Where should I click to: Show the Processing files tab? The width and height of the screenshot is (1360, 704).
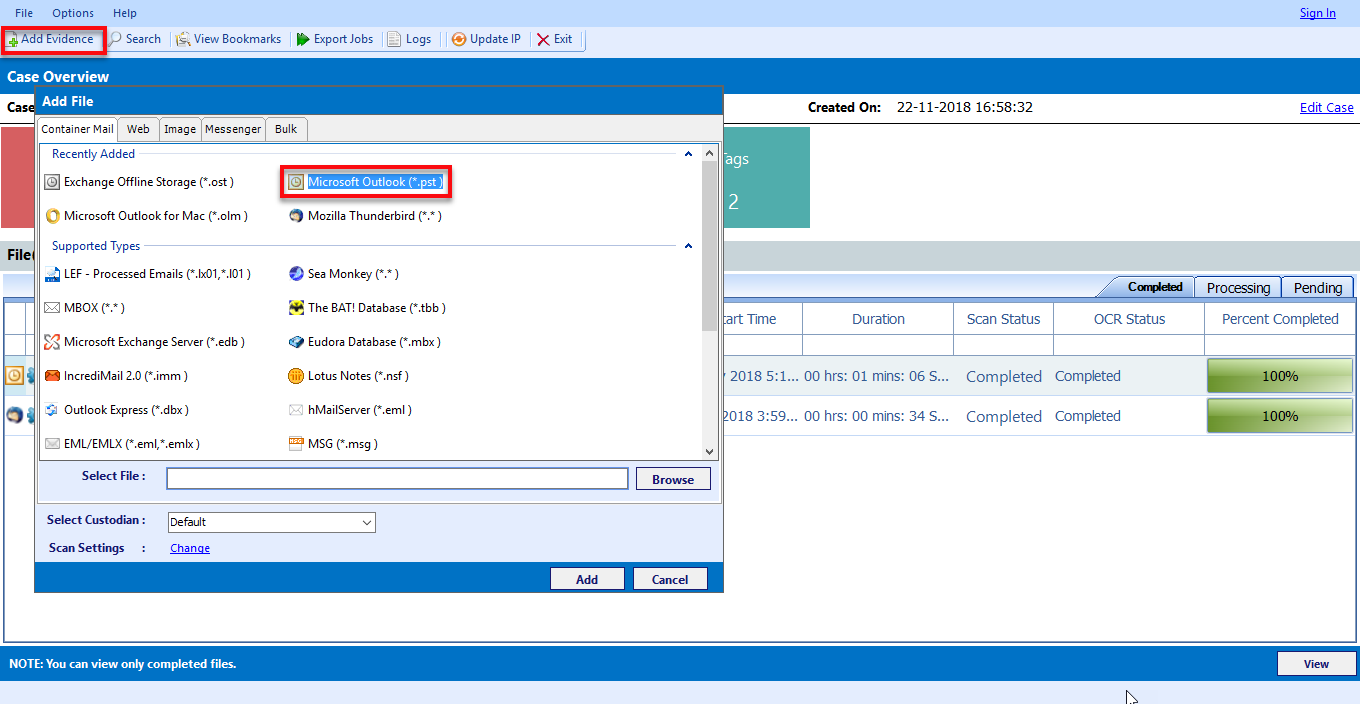[1238, 288]
